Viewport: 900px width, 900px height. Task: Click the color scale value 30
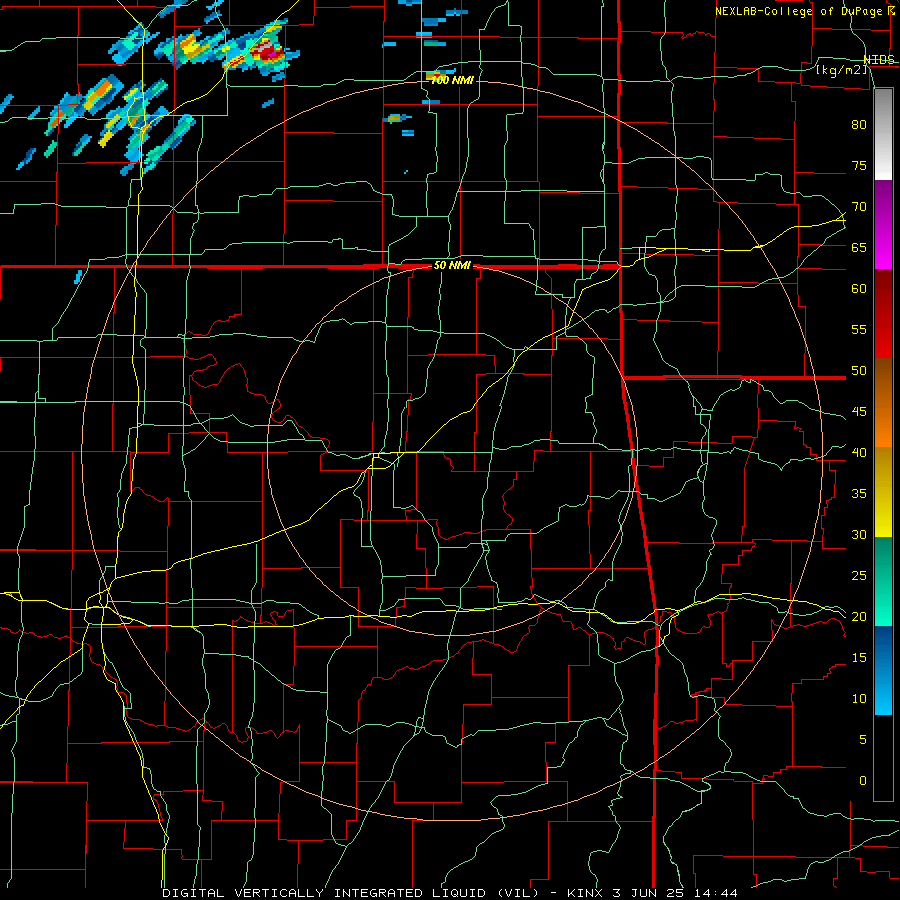click(859, 534)
